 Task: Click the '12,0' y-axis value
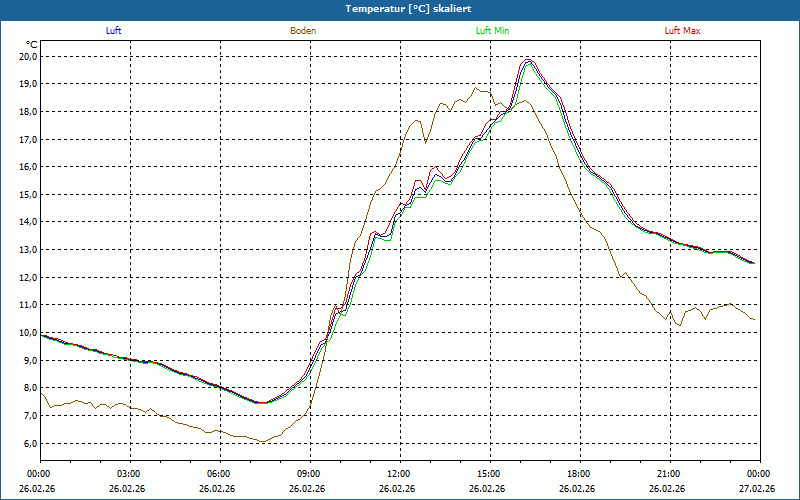[28, 277]
